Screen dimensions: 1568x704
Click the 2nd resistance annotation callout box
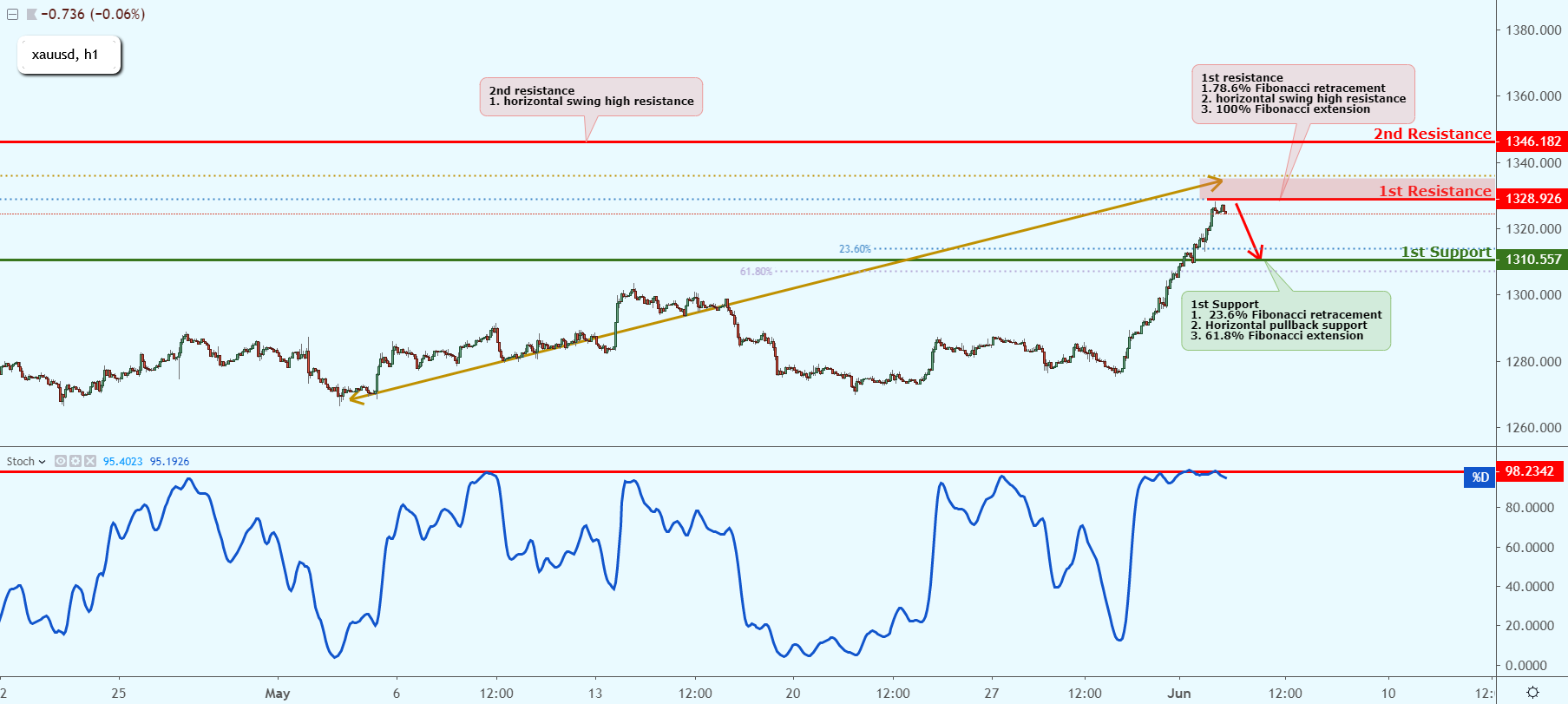591,96
